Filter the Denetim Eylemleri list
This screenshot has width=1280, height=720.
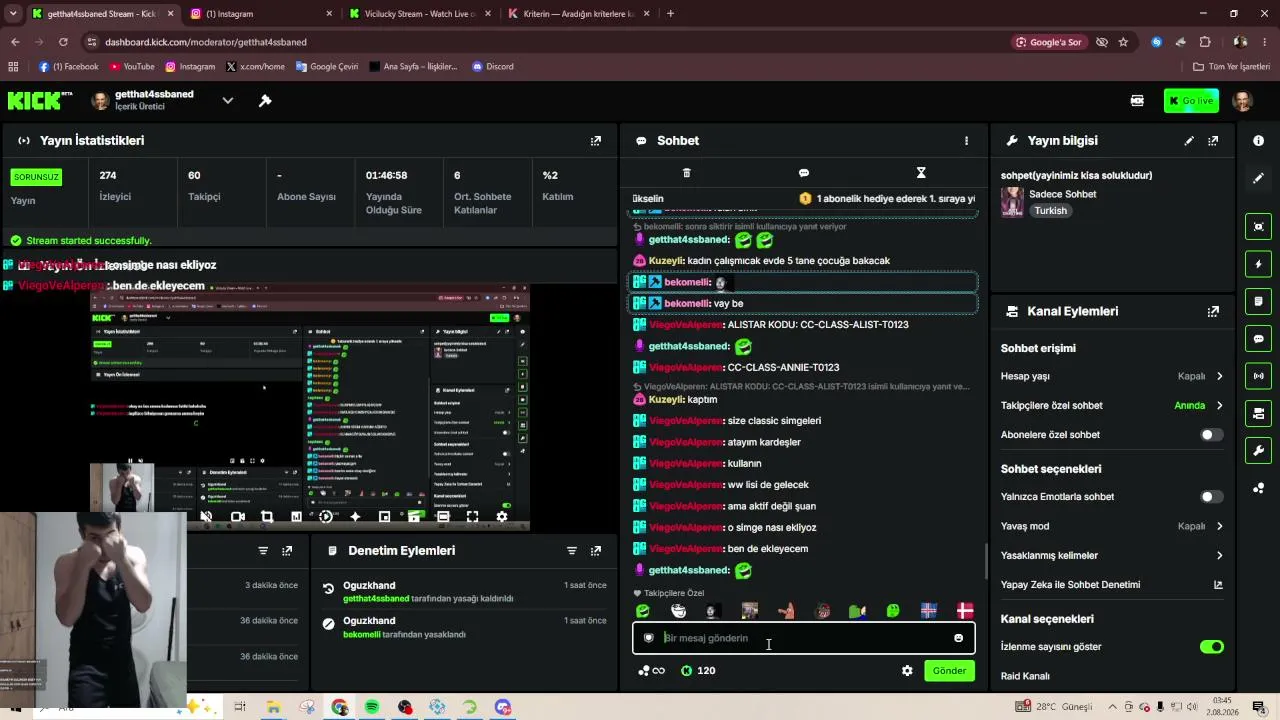pyautogui.click(x=572, y=551)
